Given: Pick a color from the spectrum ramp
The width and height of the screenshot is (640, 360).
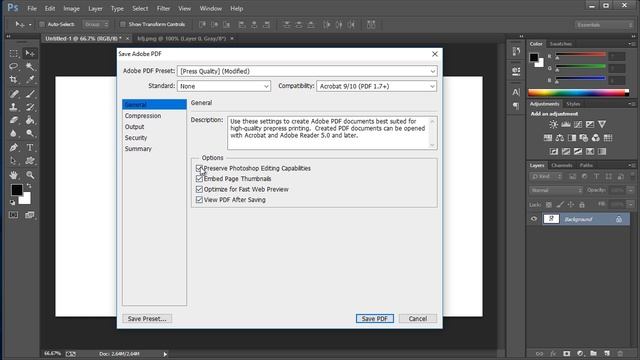Looking at the screenshot, I should tap(578, 93).
